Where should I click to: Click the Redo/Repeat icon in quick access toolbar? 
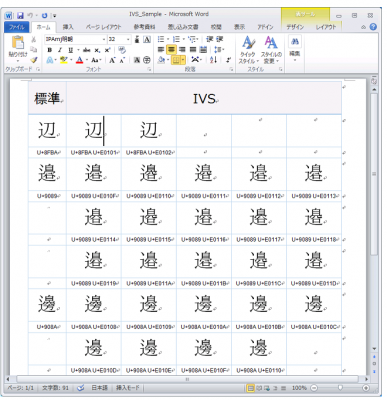click(x=44, y=15)
